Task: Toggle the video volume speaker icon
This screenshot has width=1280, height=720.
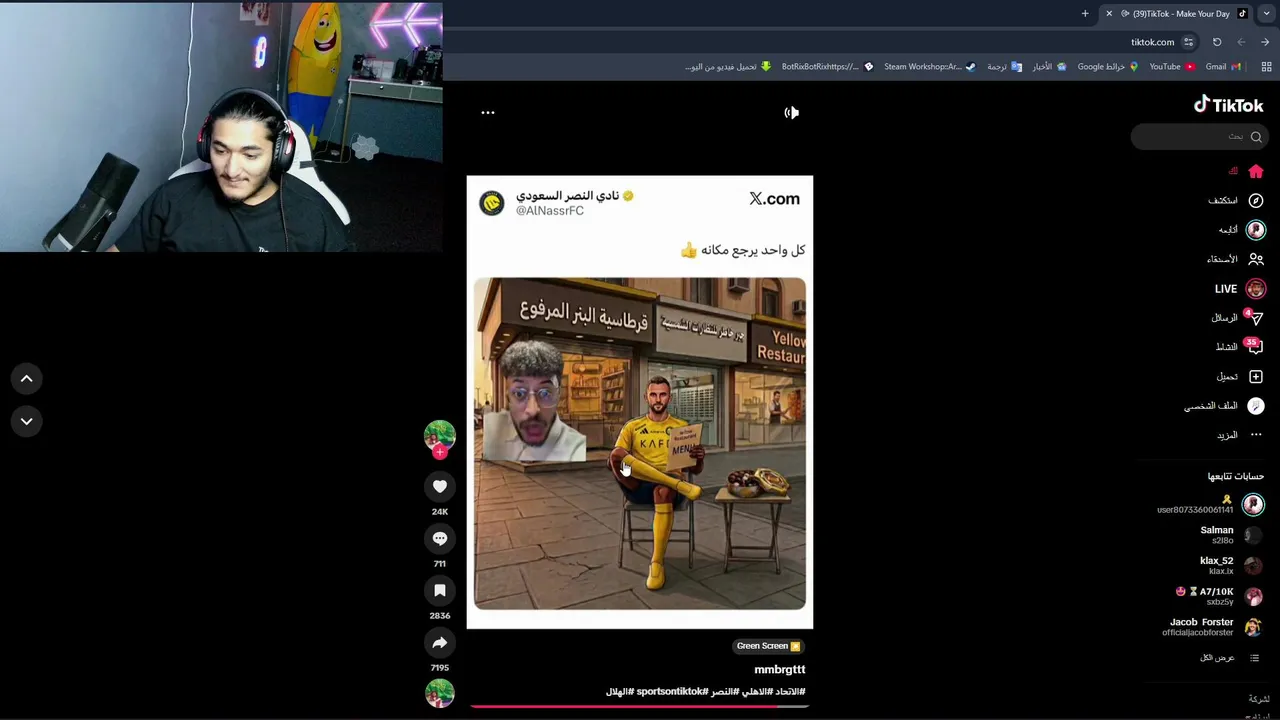Action: coord(791,113)
